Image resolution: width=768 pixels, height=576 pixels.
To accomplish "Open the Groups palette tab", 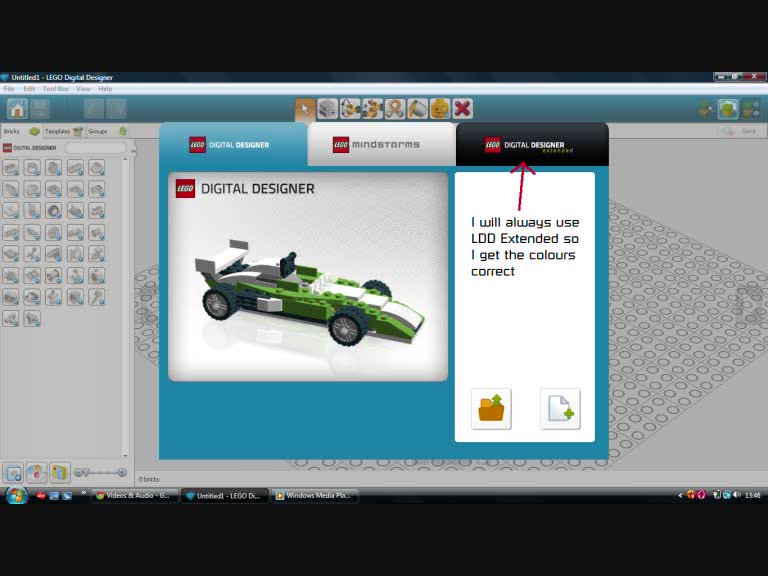I will coord(98,131).
